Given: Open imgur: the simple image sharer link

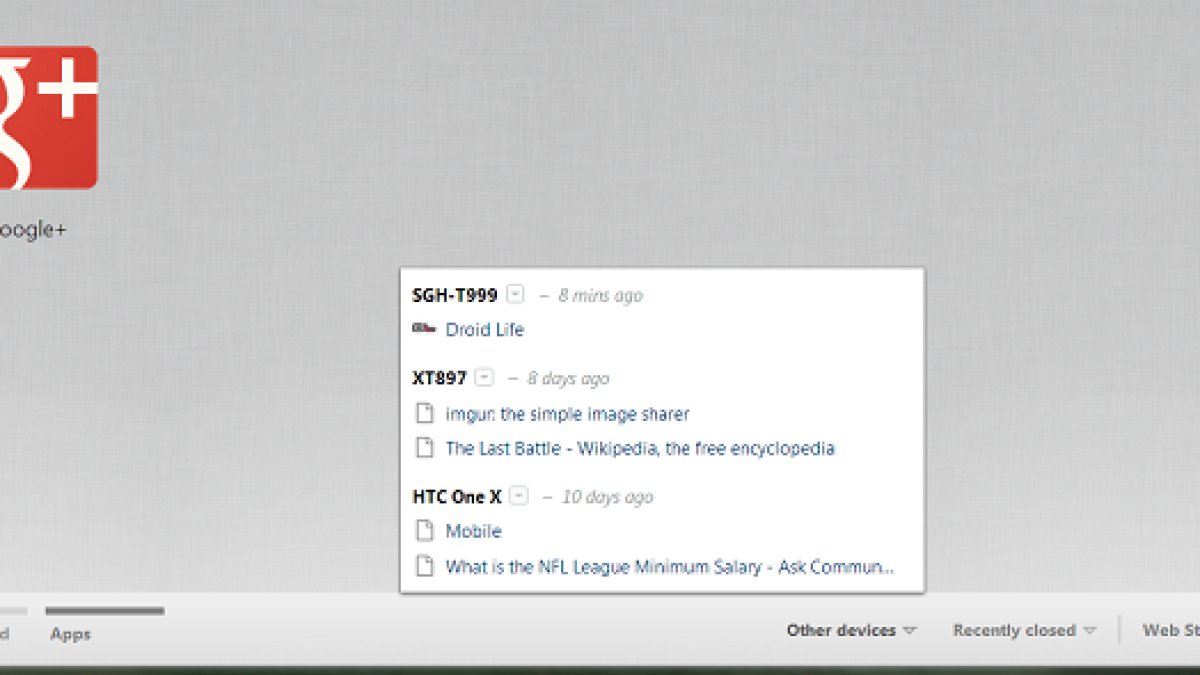Looking at the screenshot, I should tap(567, 413).
